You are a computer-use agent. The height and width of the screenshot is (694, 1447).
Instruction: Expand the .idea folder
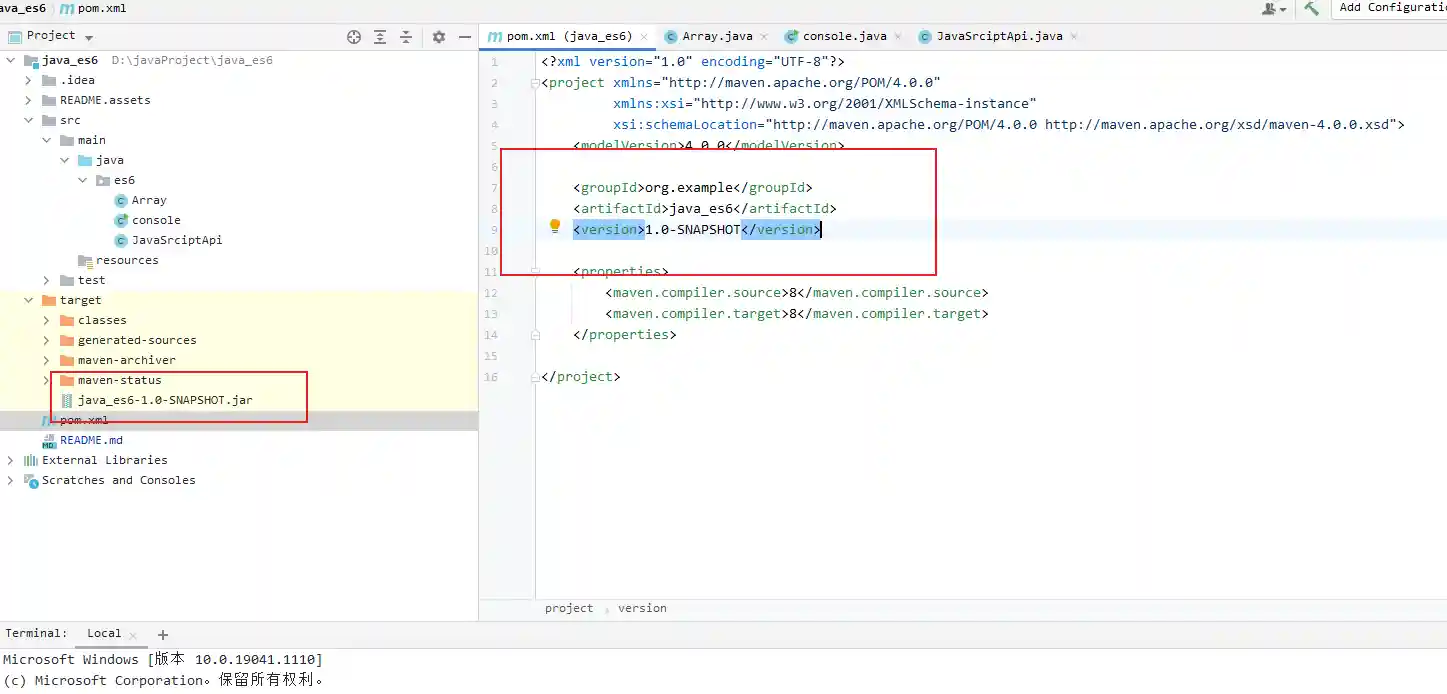[x=29, y=80]
